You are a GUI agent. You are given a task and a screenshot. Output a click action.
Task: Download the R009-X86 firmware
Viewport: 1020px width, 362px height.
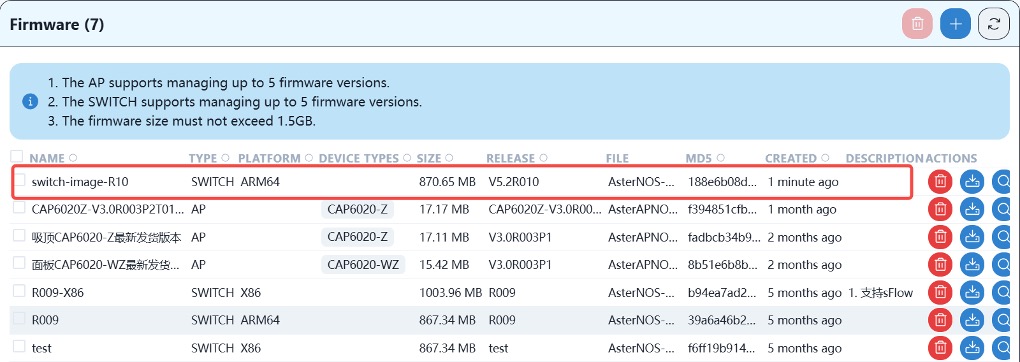click(972, 293)
